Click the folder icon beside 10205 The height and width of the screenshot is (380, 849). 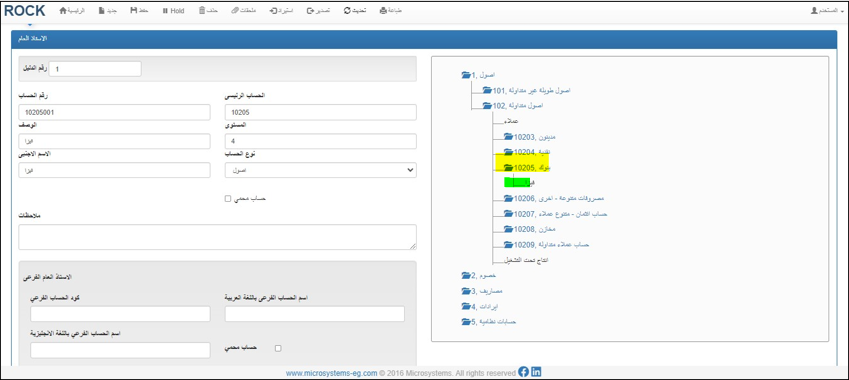click(x=508, y=168)
